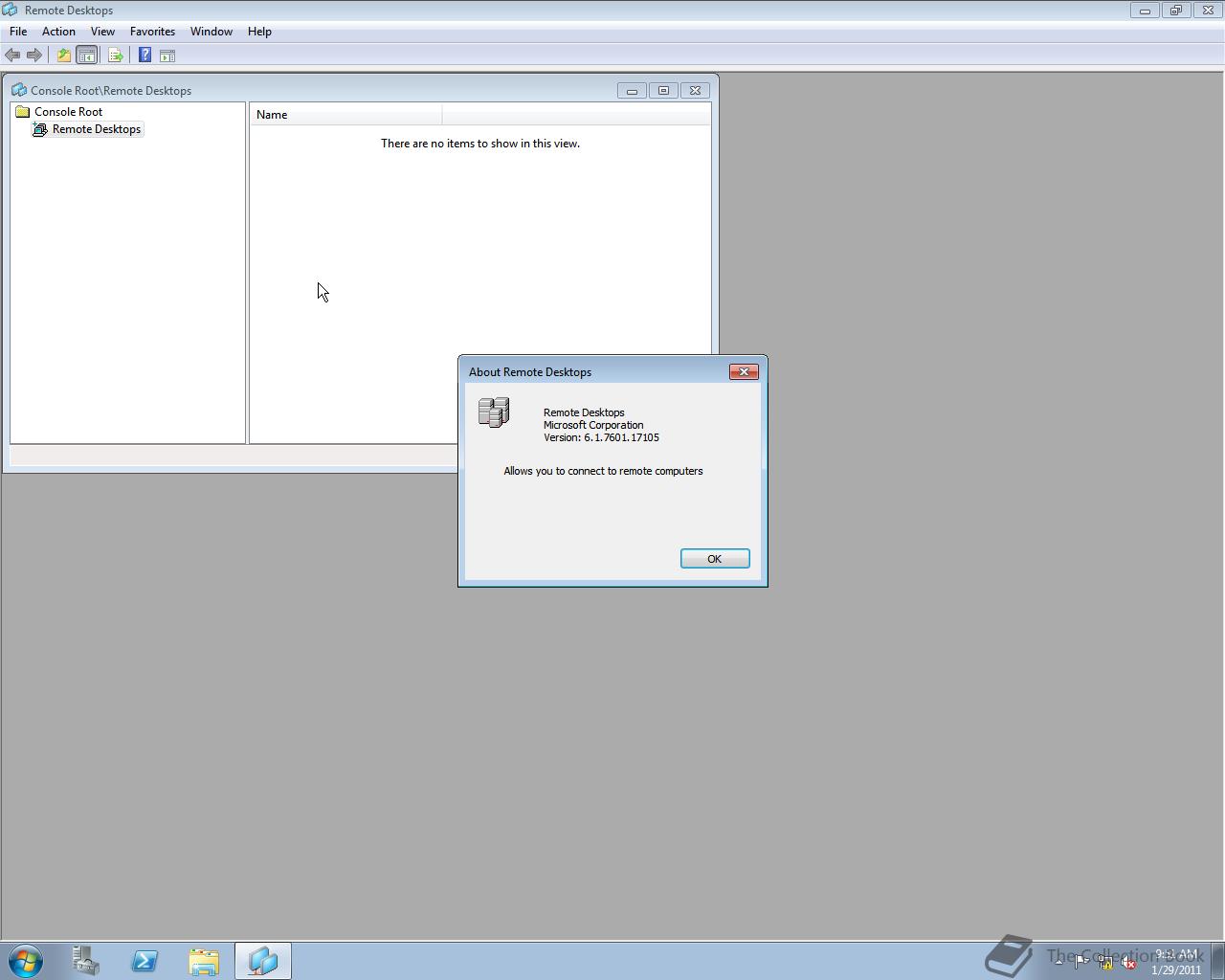Minimize the Console Root child window

[632, 90]
